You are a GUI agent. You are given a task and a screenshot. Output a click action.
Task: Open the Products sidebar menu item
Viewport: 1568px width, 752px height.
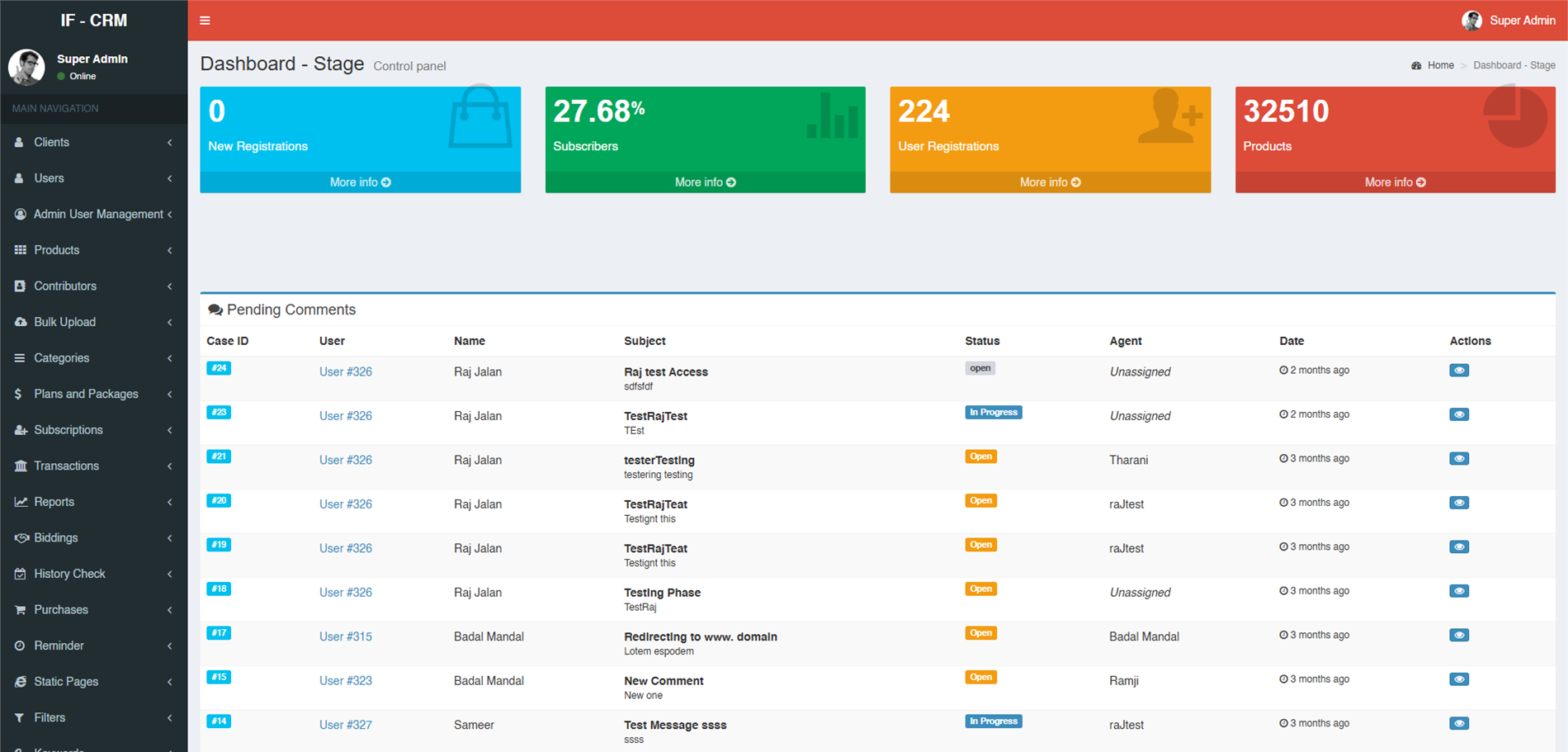click(x=94, y=250)
